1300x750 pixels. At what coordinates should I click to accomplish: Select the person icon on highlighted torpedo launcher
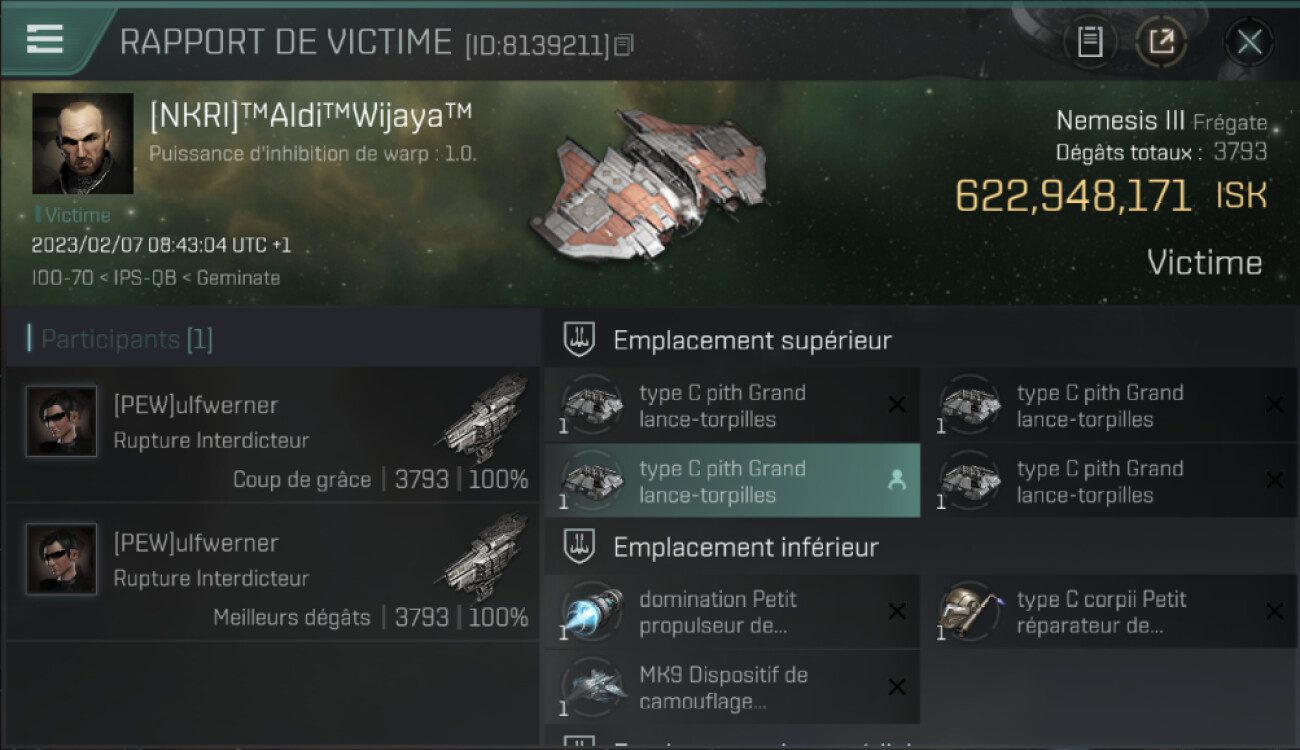tap(897, 481)
